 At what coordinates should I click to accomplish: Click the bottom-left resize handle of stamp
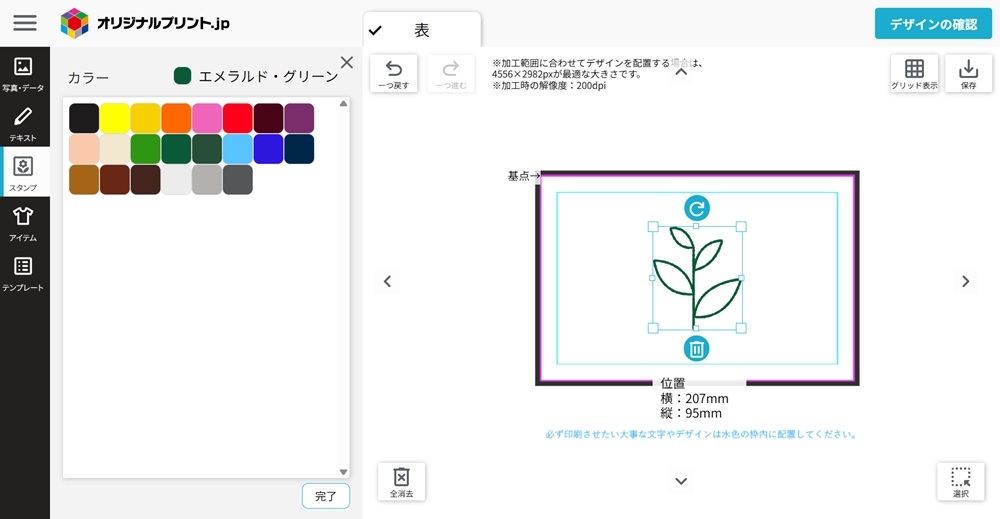pos(653,328)
